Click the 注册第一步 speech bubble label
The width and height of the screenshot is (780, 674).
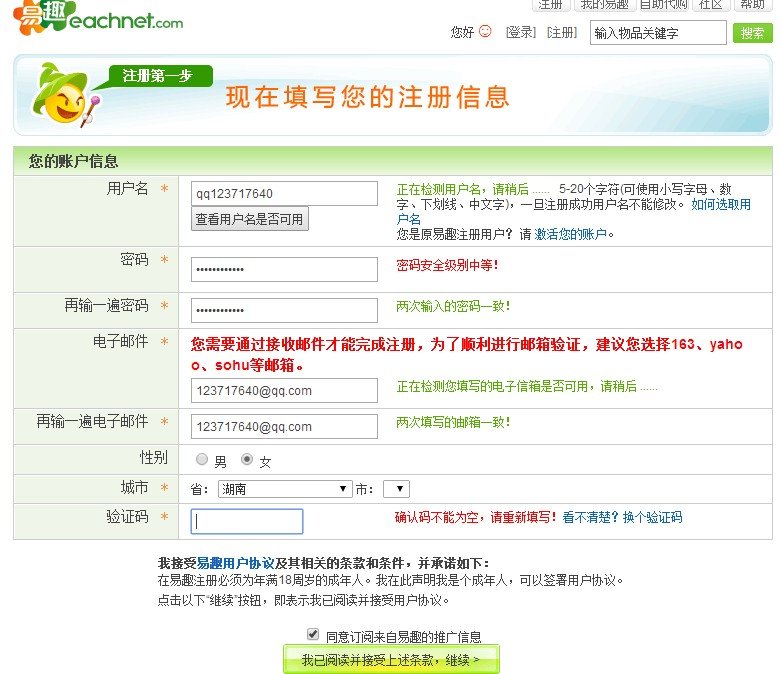(x=157, y=76)
